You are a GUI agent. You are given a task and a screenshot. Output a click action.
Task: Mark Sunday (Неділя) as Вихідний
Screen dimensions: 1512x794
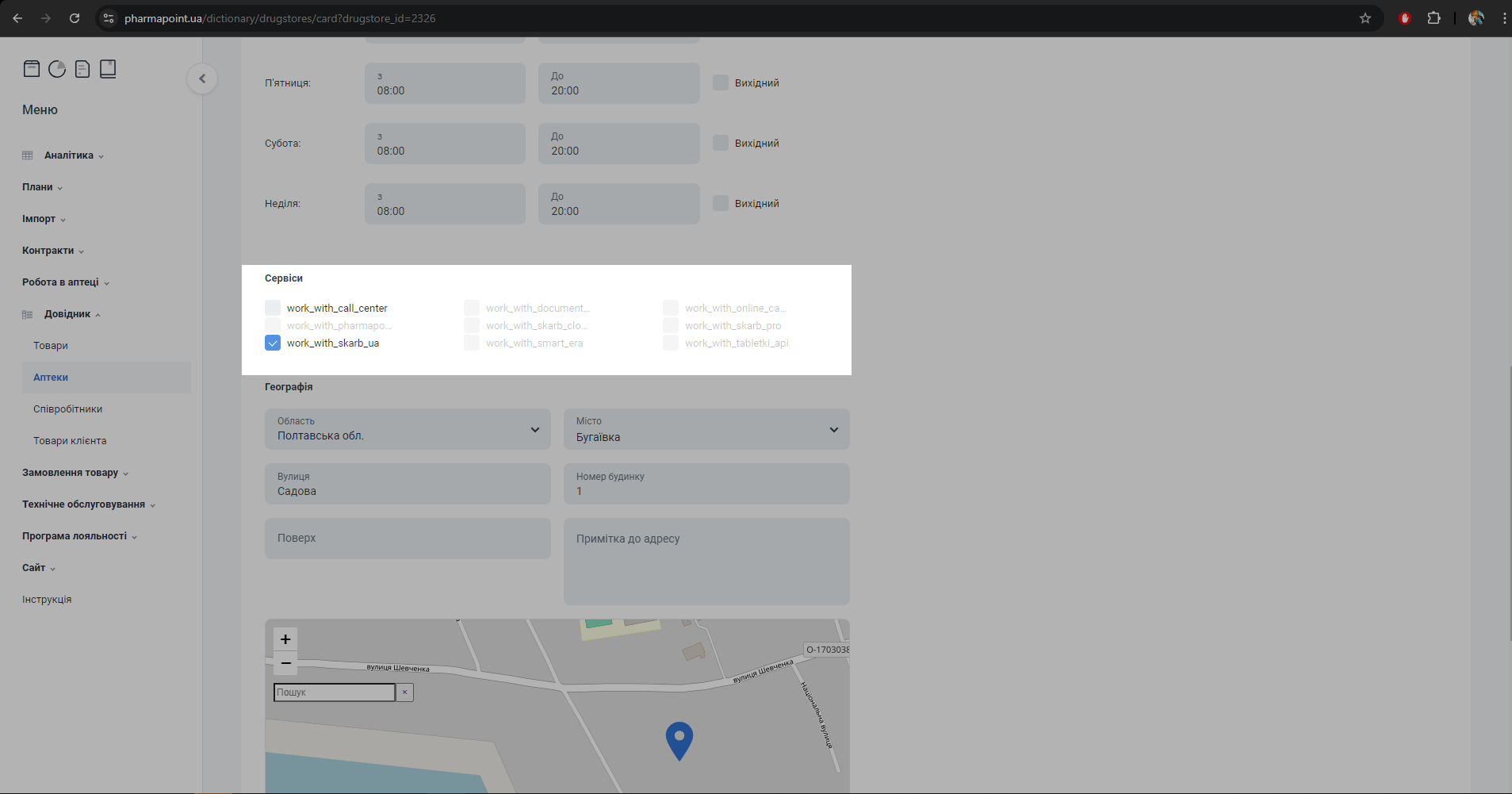(x=721, y=203)
